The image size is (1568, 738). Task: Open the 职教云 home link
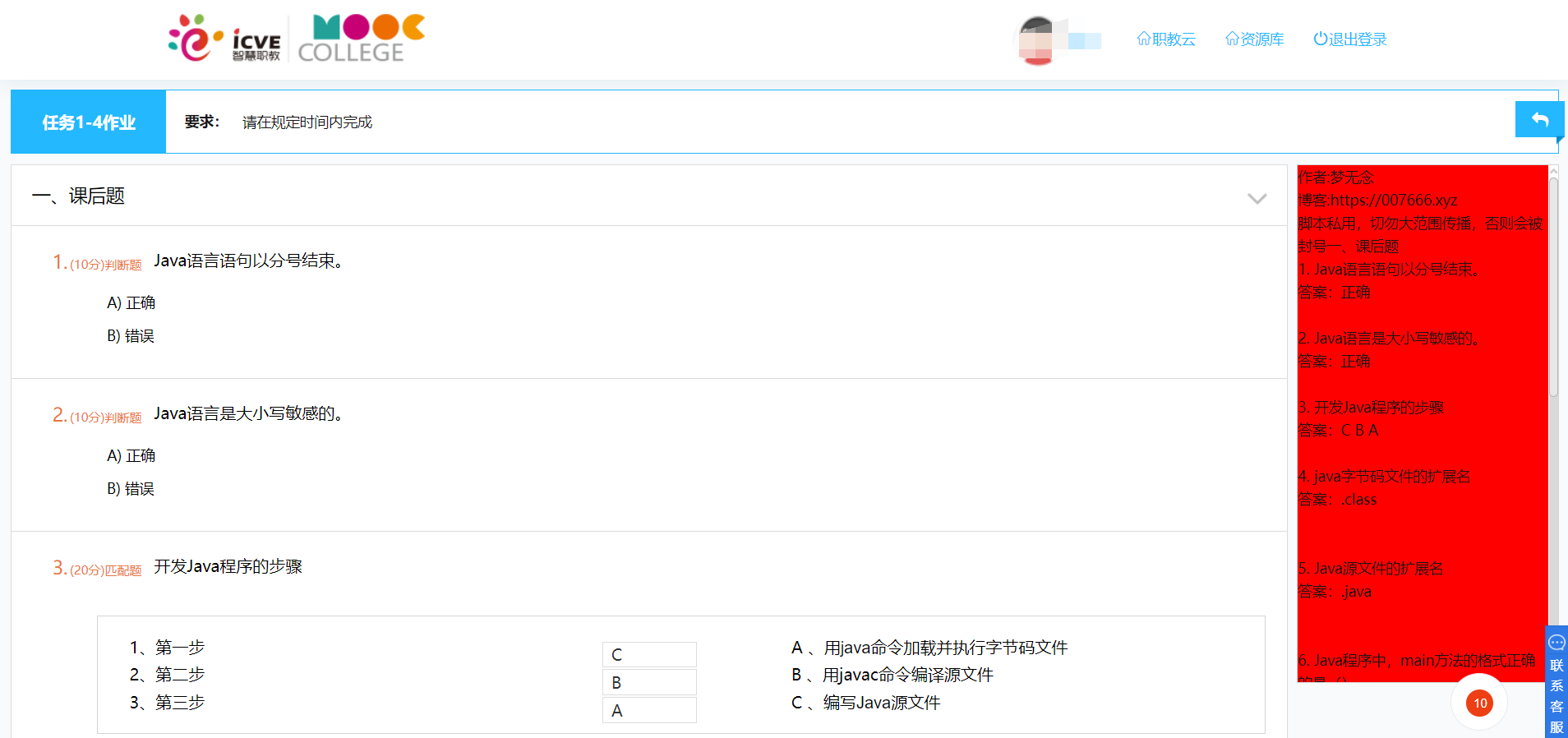tap(1166, 39)
